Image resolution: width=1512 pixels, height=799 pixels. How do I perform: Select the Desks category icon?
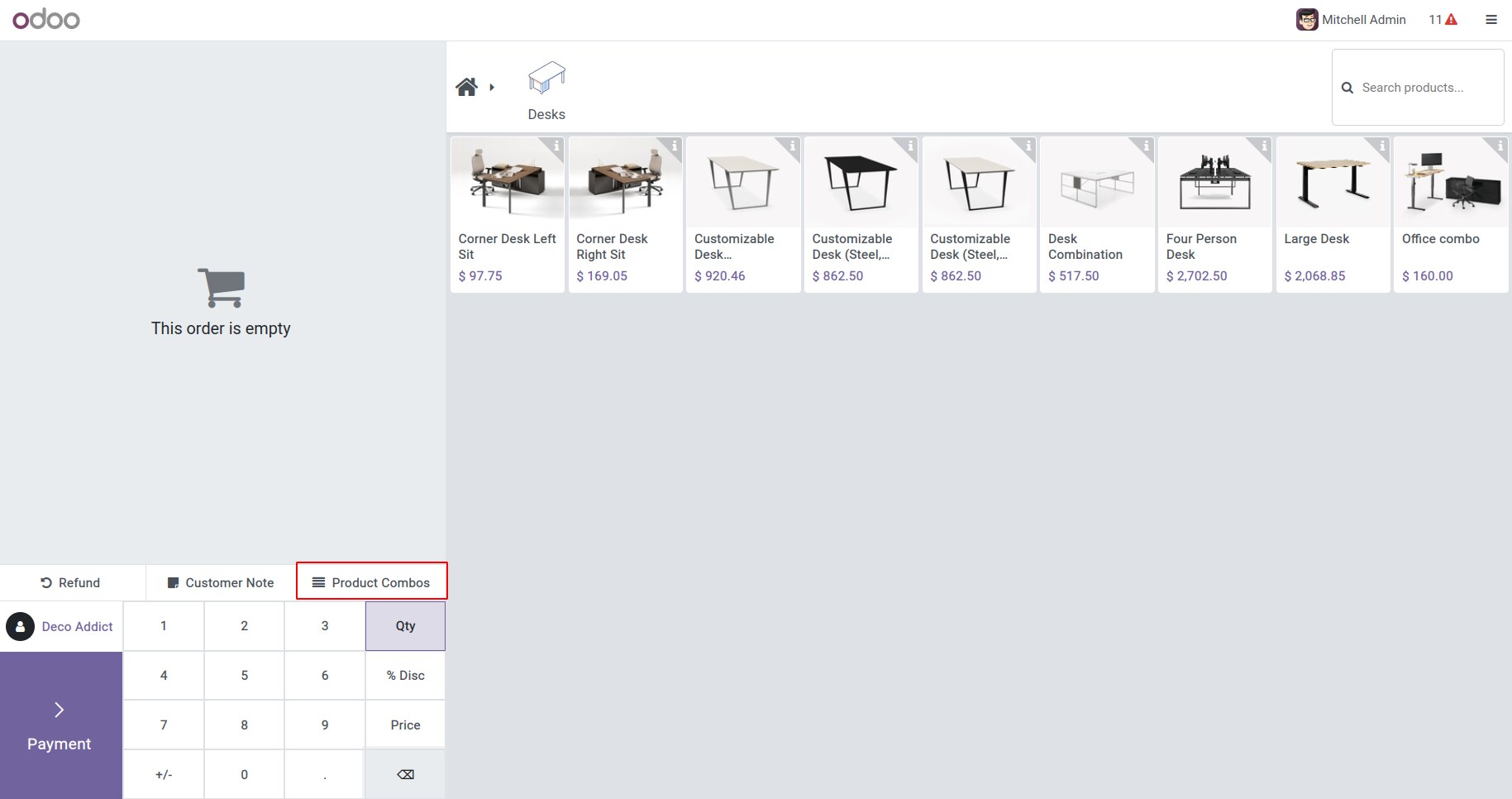pyautogui.click(x=546, y=79)
